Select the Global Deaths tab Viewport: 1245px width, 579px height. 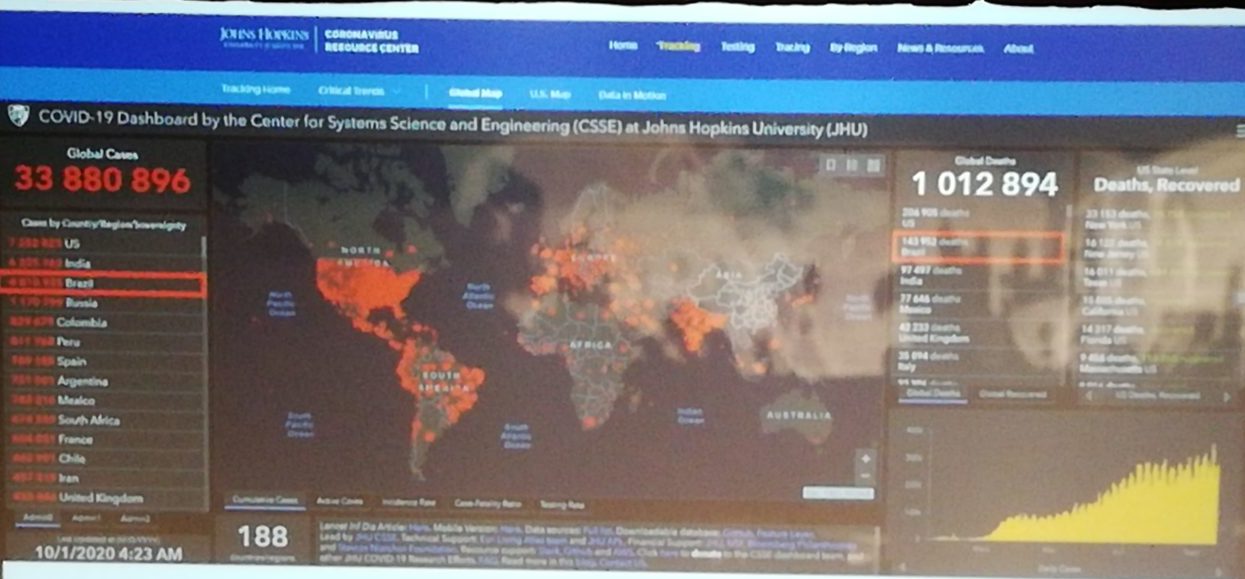click(931, 394)
